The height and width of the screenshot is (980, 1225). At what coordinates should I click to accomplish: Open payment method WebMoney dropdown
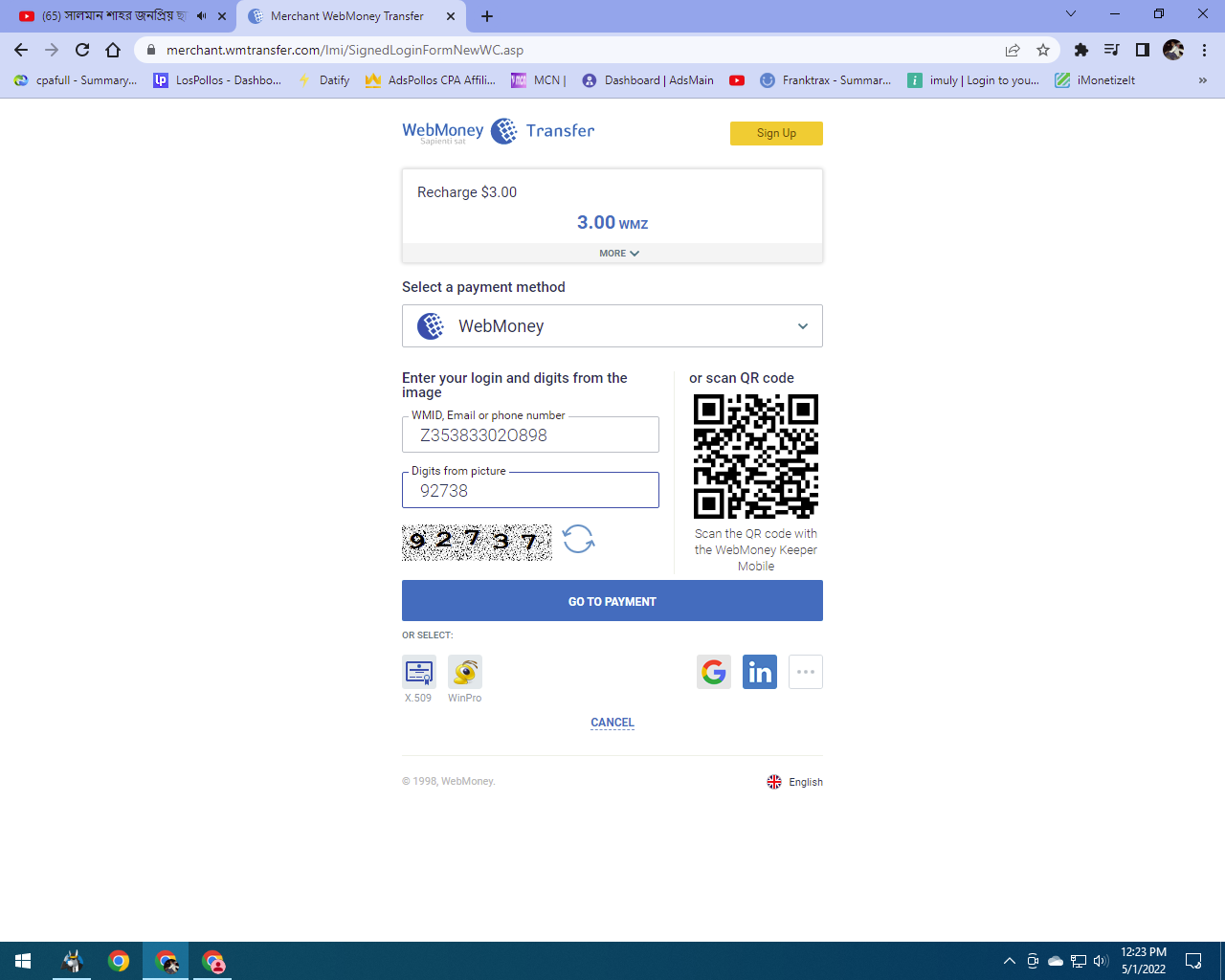(612, 326)
